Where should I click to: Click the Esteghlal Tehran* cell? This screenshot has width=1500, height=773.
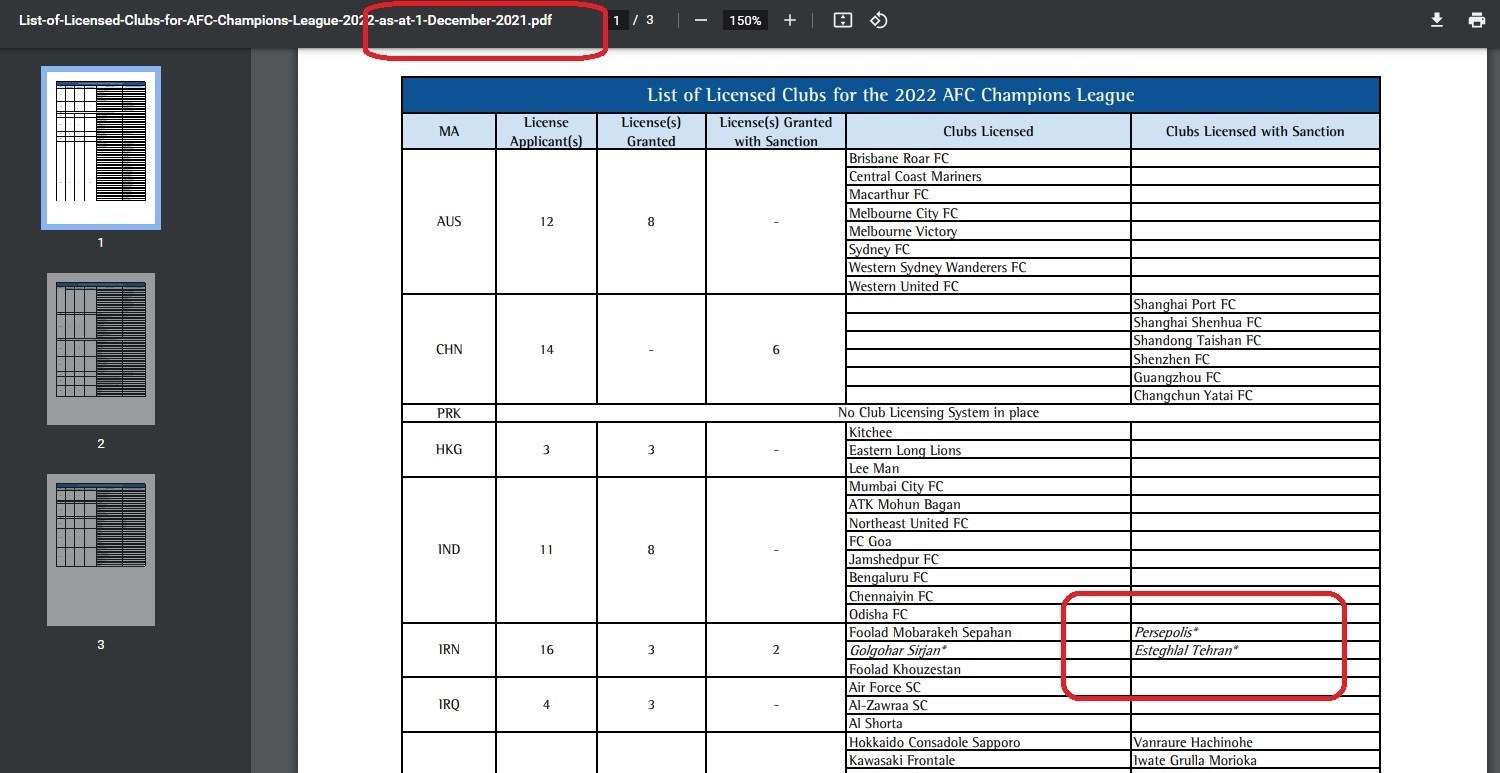pos(1255,651)
